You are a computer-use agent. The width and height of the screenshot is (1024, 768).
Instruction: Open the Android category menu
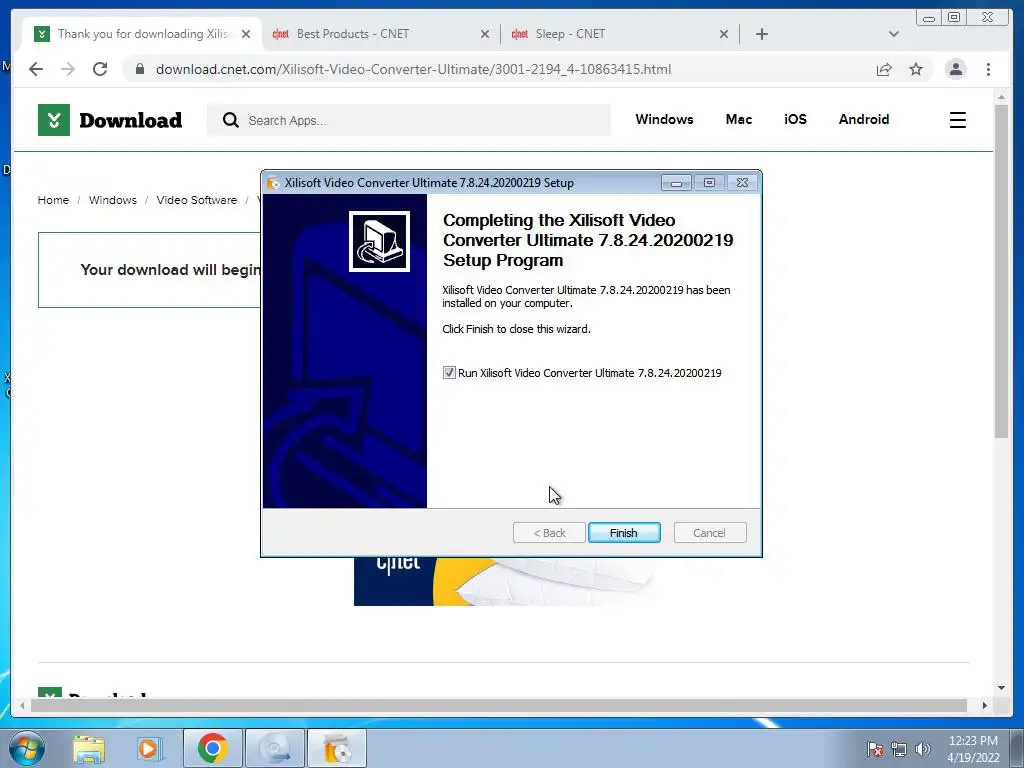[x=864, y=120]
